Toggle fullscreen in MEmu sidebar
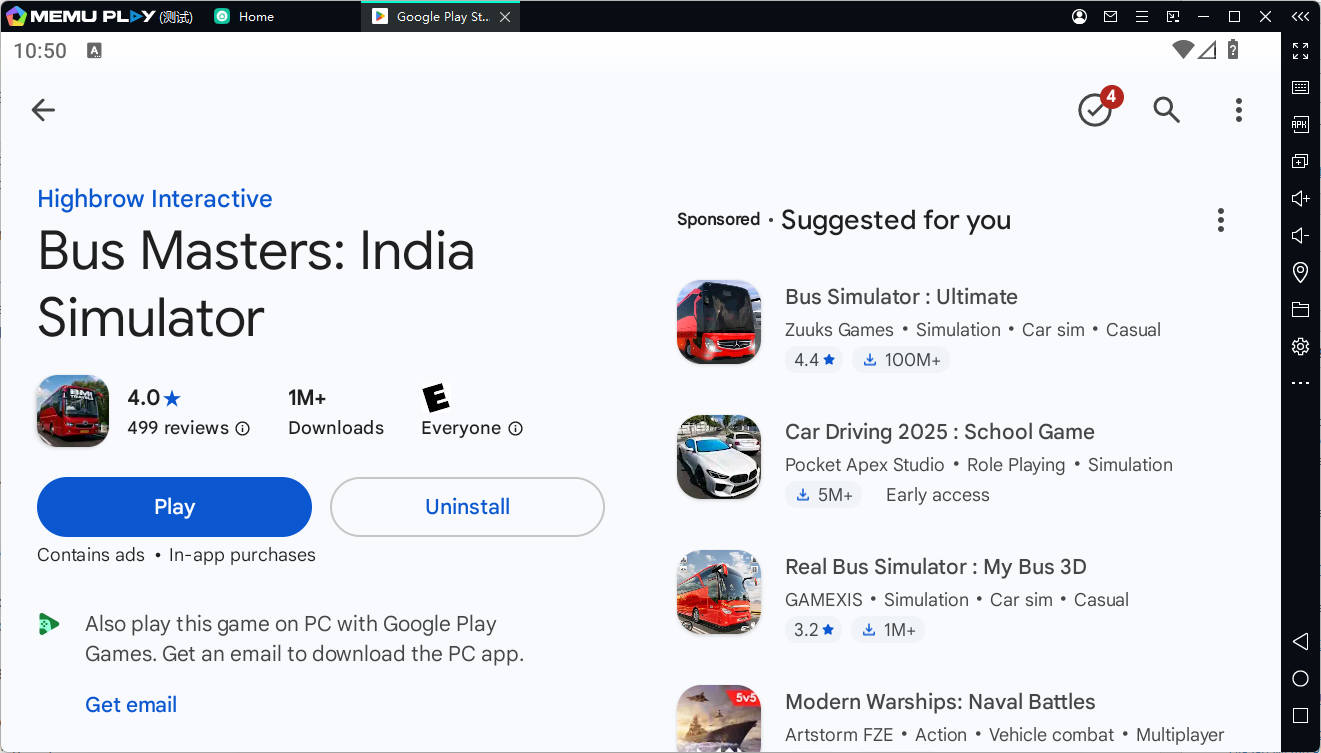Screen dimensions: 1321x753 click(1300, 51)
